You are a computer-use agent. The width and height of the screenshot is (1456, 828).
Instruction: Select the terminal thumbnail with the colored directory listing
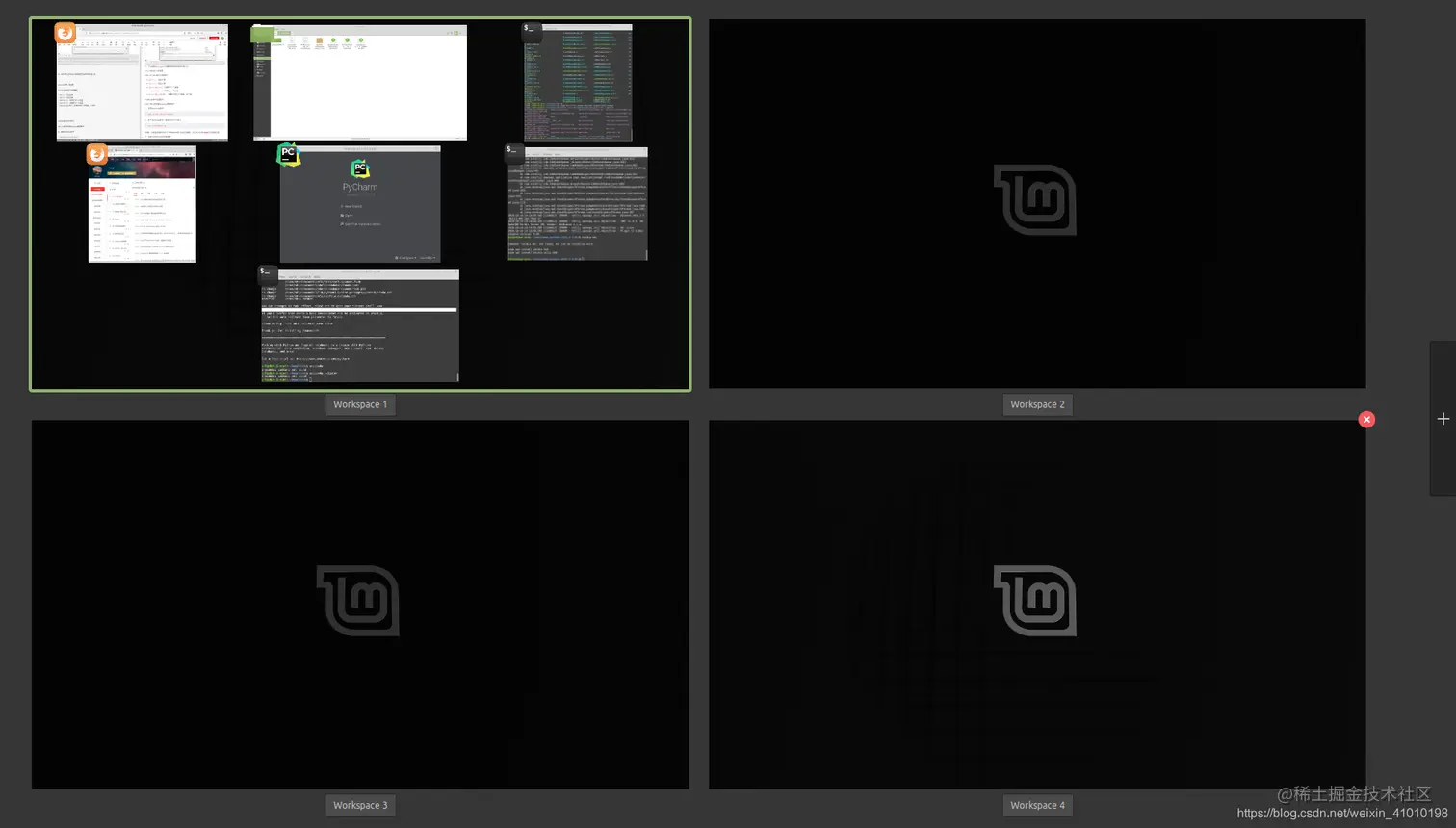(x=578, y=83)
